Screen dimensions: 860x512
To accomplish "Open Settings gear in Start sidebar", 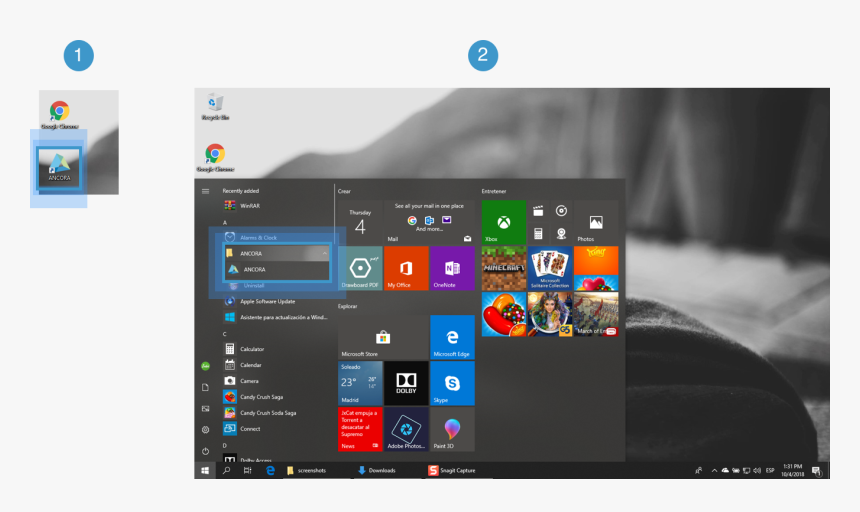I will click(x=205, y=430).
